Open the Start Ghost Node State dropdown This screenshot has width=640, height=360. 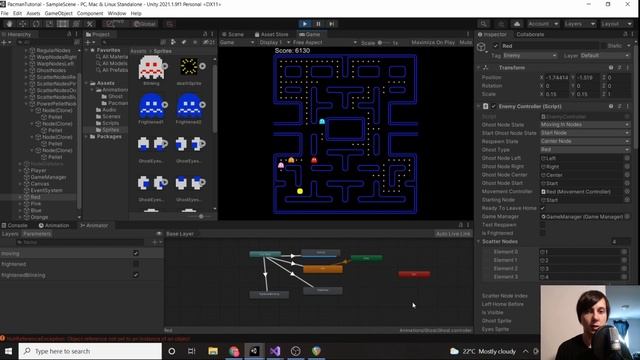pos(585,133)
